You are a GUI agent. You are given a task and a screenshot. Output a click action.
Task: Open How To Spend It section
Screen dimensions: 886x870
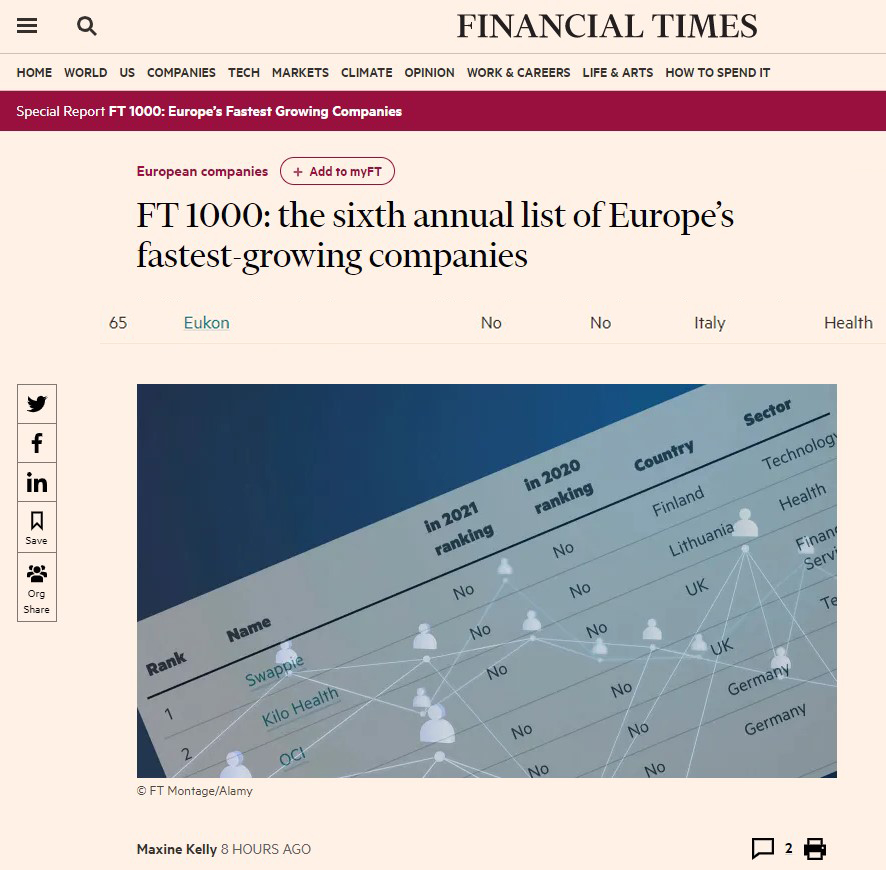pos(718,72)
